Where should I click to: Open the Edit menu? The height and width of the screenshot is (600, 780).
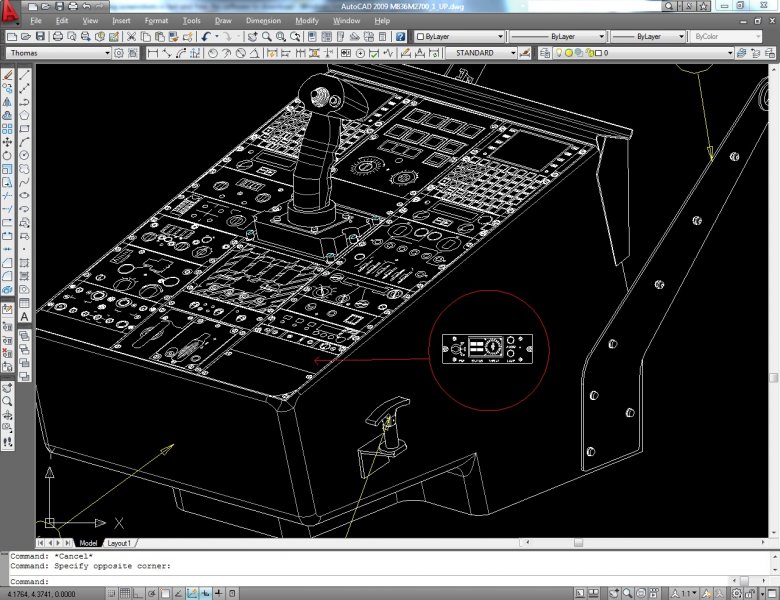coord(62,21)
